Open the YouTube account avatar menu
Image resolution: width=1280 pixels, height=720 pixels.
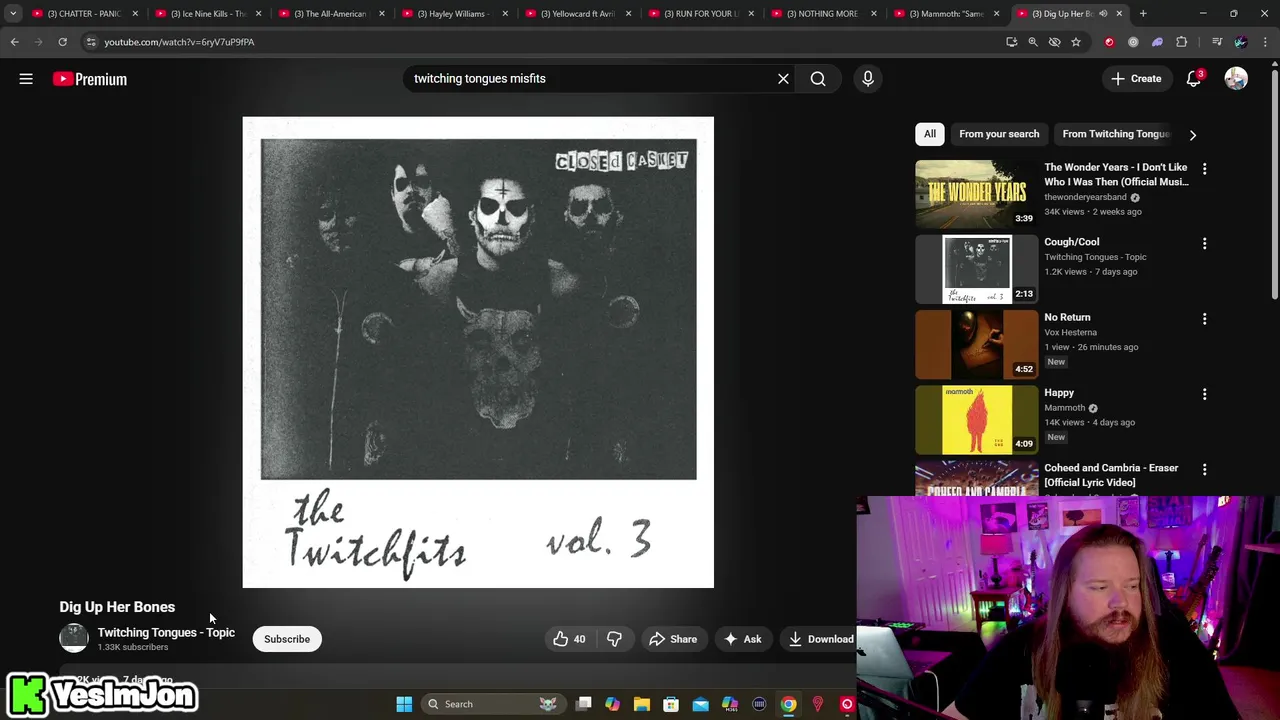1236,79
